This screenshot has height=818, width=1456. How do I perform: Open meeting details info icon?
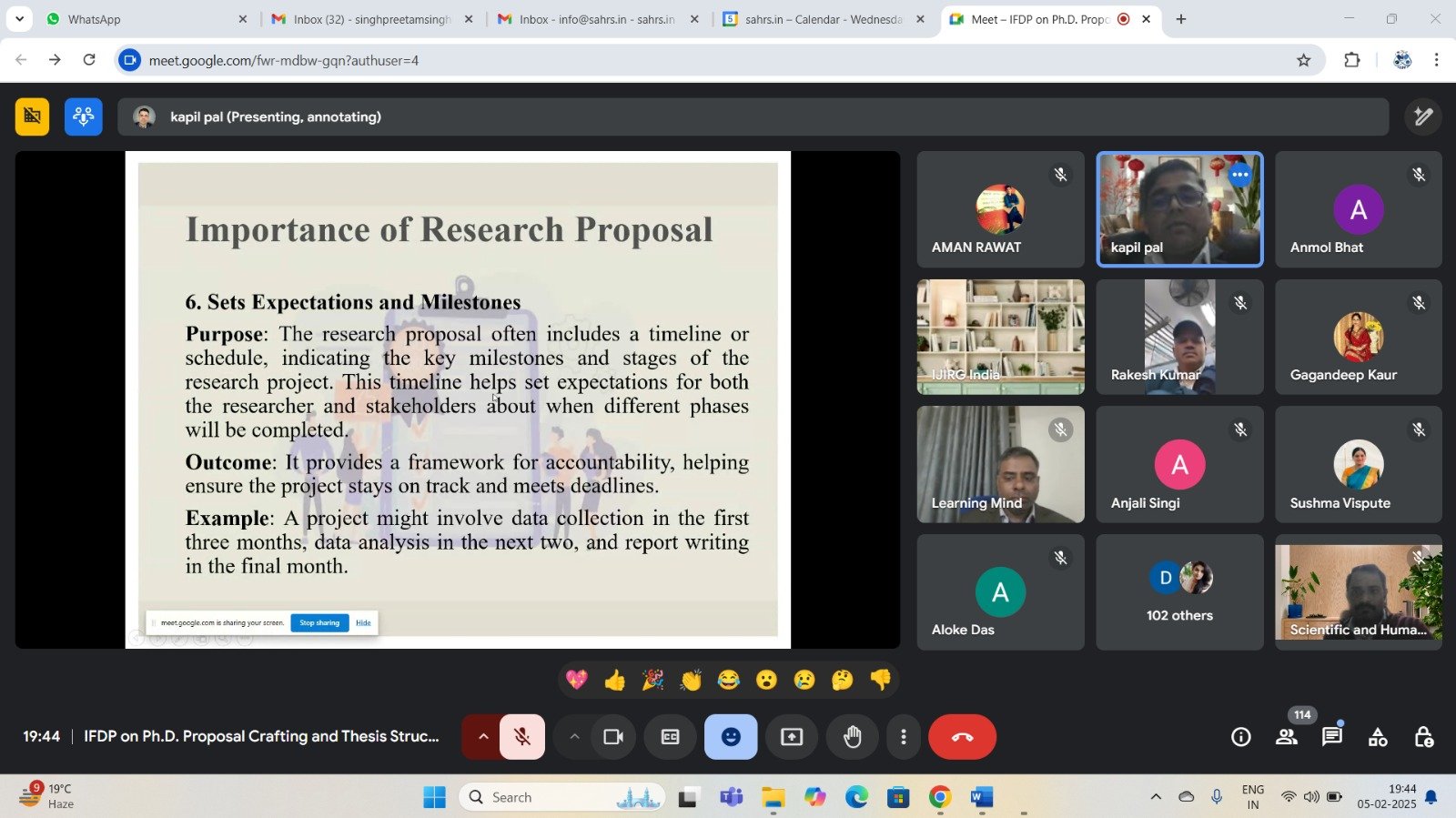click(x=1240, y=737)
